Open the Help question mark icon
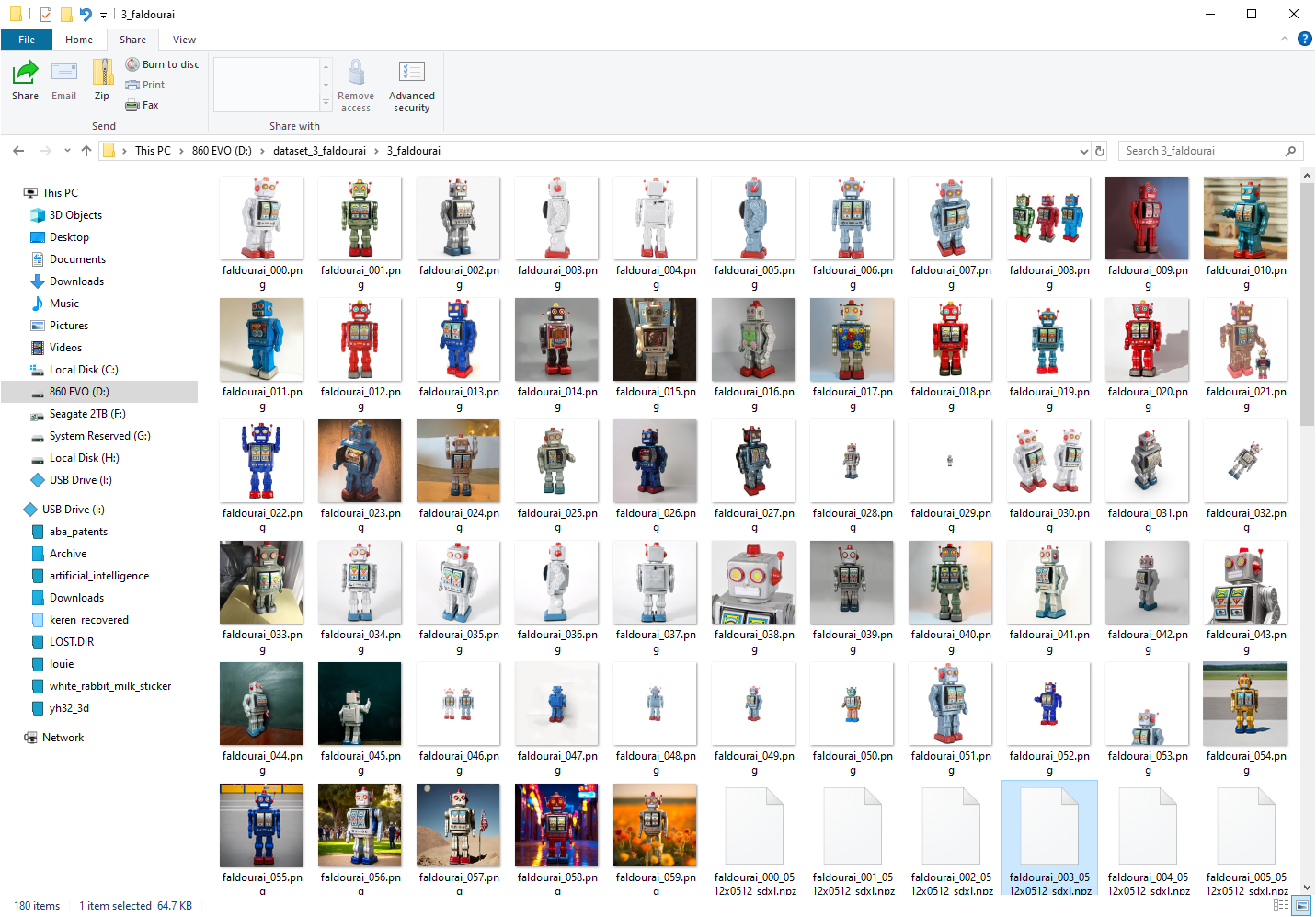1316x917 pixels. click(1304, 39)
